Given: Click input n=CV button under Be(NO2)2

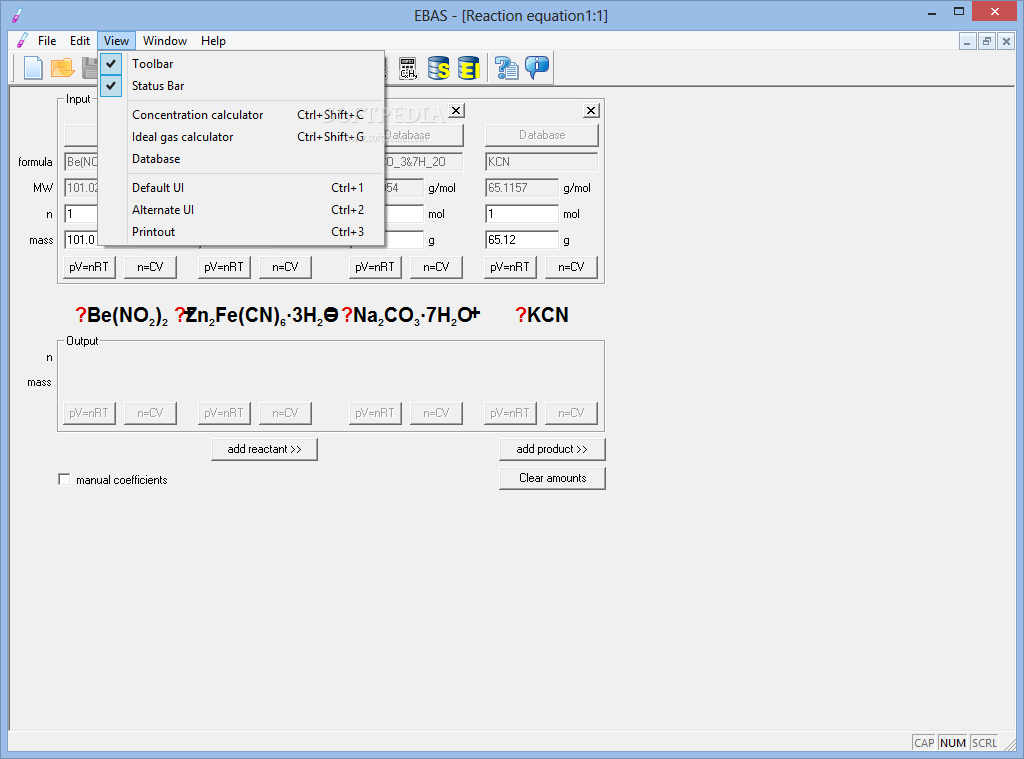Looking at the screenshot, I should [150, 266].
